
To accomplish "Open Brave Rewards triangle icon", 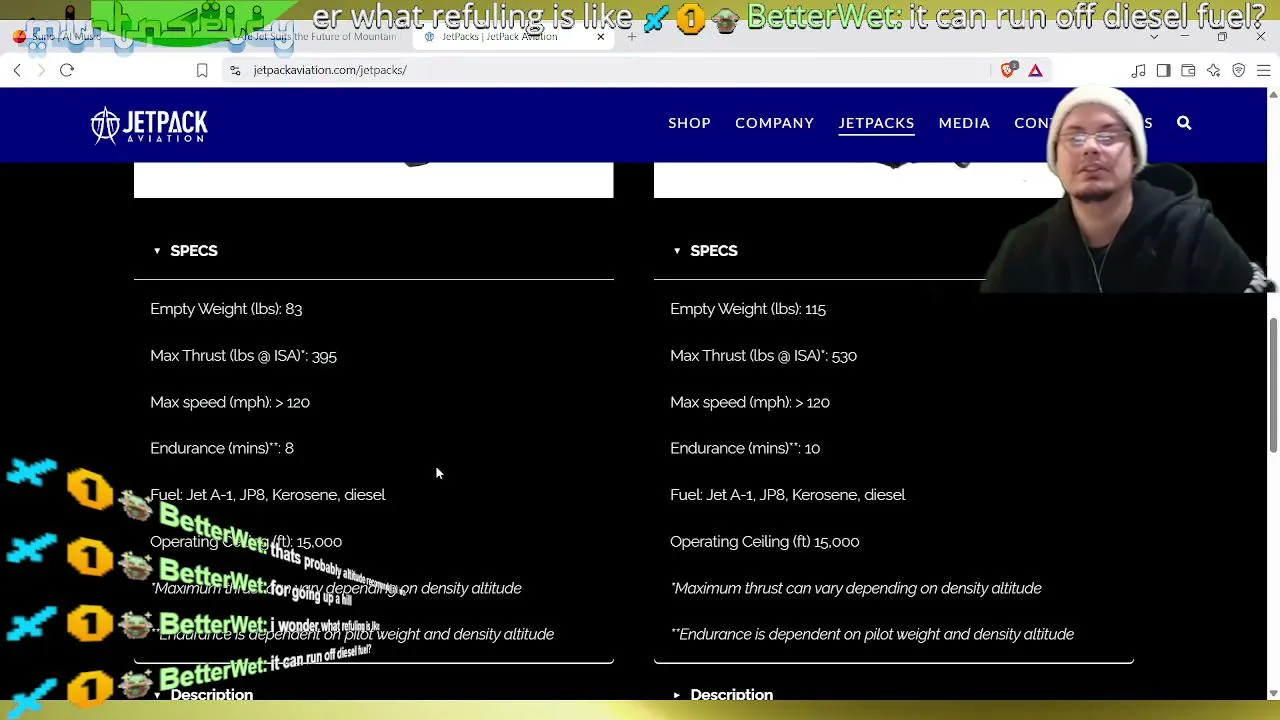I will point(1035,70).
